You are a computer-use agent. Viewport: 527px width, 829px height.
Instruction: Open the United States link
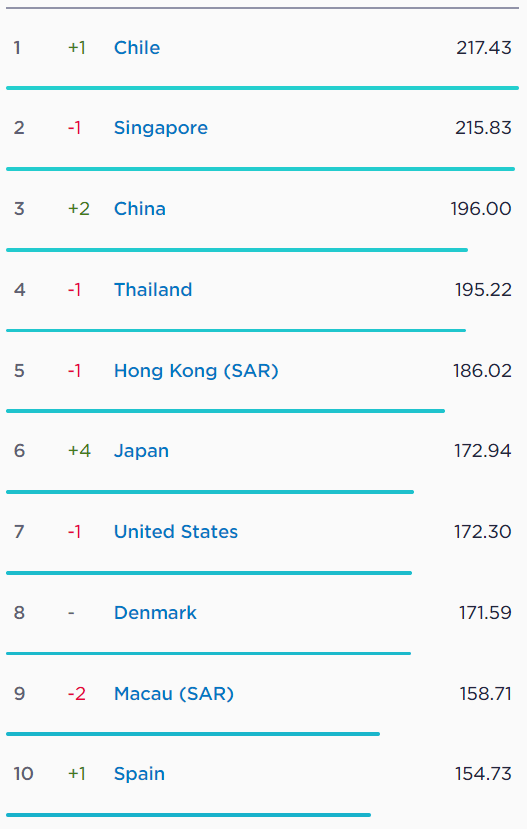[x=175, y=532]
